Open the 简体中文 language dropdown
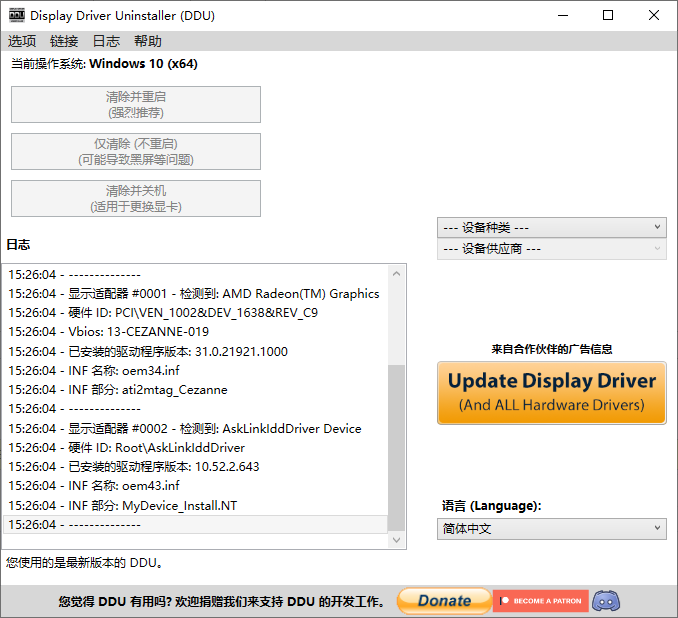 pos(551,529)
